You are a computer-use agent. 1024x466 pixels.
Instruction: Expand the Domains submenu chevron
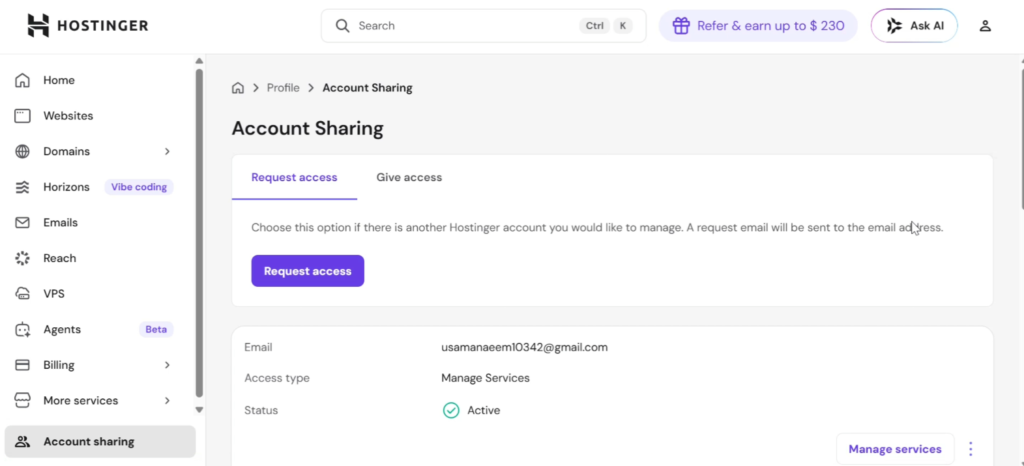tap(167, 152)
